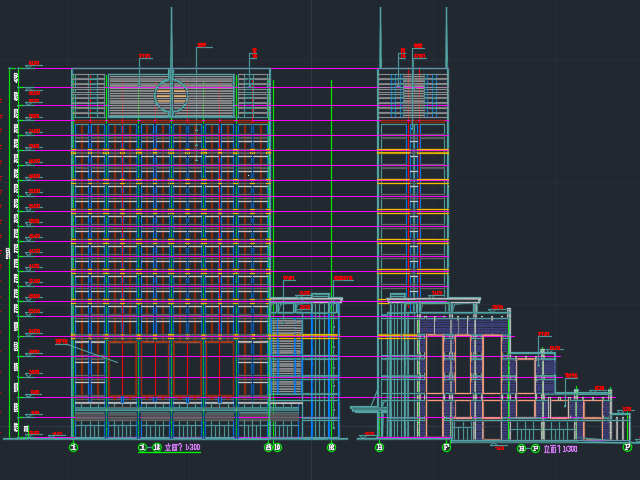Image resolution: width=640 pixels, height=480 pixels.
Task: Select grid bubble K below the podium
Action: (331, 447)
